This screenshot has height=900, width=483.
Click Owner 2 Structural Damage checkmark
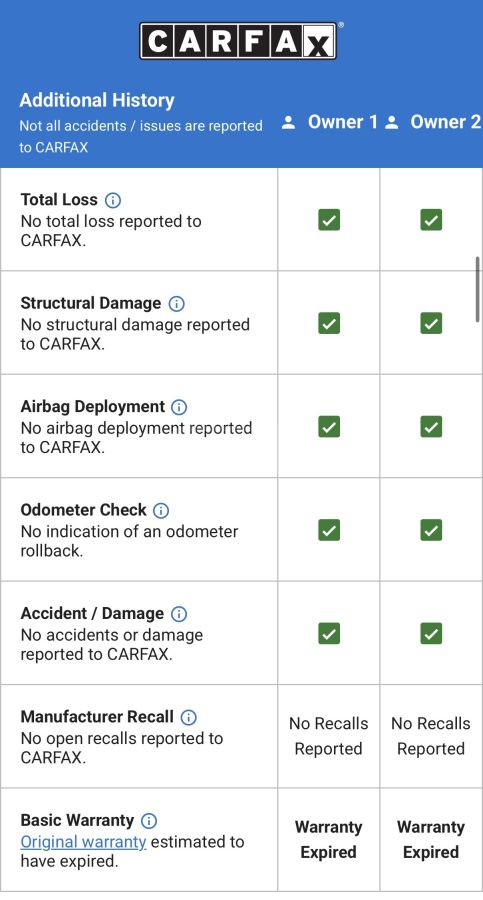[431, 323]
